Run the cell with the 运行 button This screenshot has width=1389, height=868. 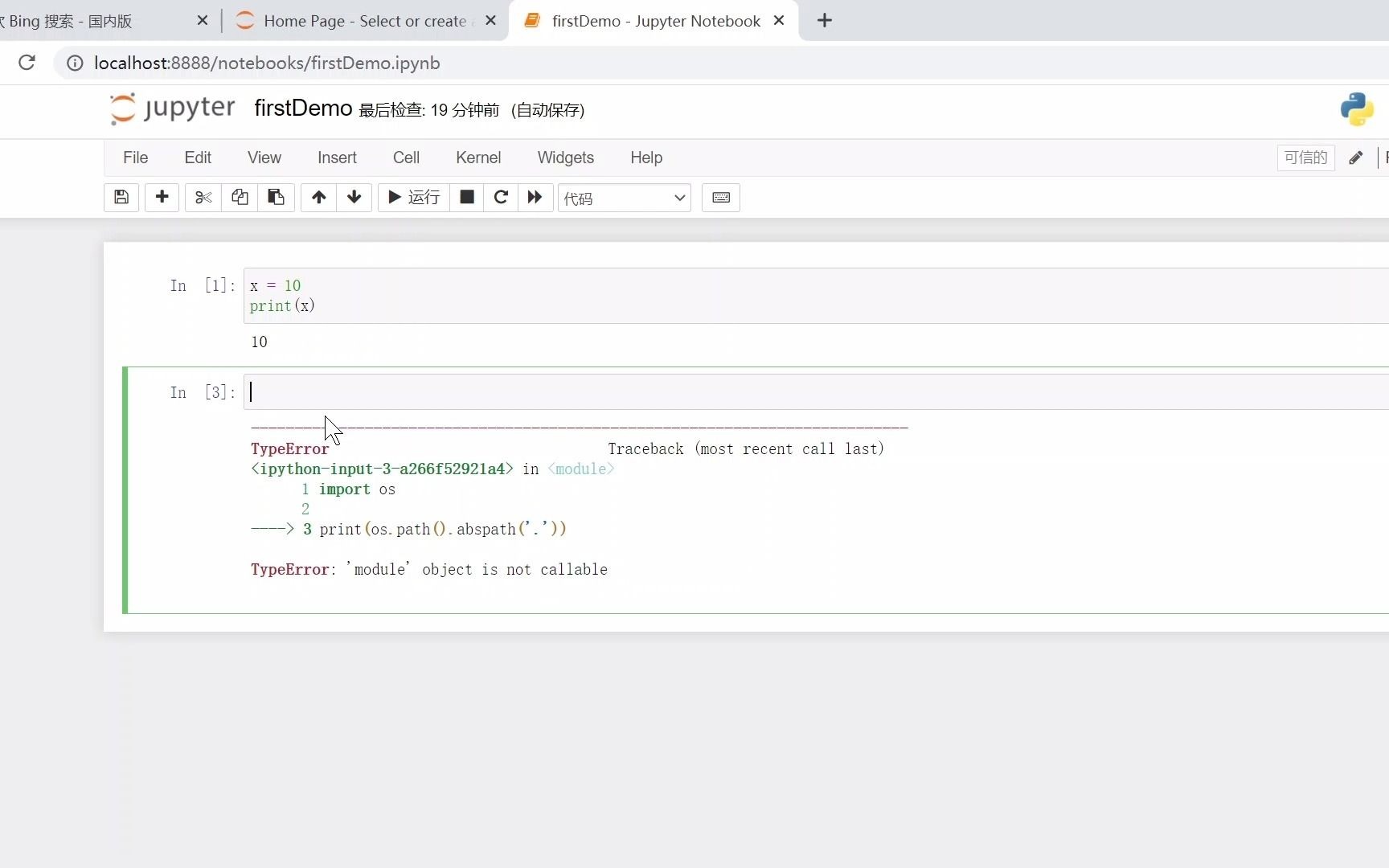tap(412, 198)
